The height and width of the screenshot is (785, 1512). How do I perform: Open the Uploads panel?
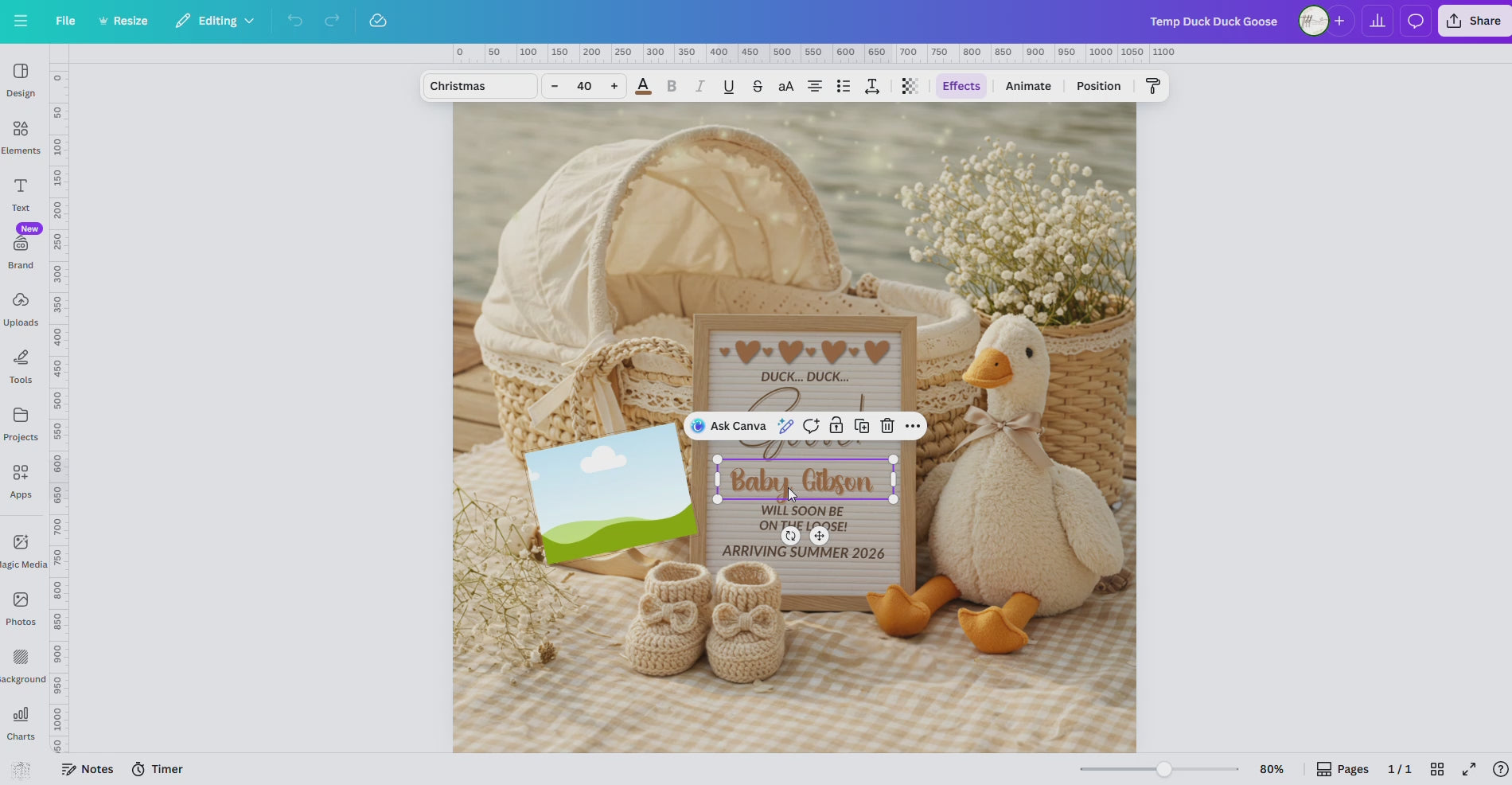(20, 308)
